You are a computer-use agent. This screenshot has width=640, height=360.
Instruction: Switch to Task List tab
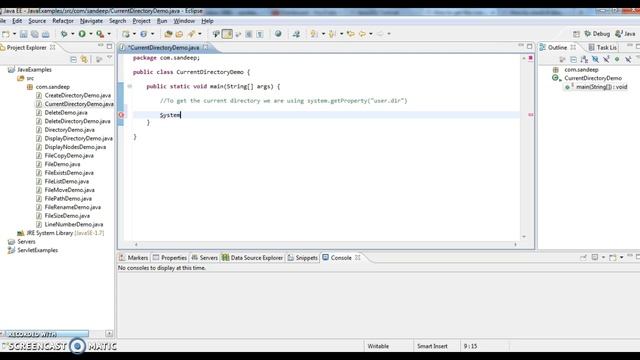click(602, 48)
